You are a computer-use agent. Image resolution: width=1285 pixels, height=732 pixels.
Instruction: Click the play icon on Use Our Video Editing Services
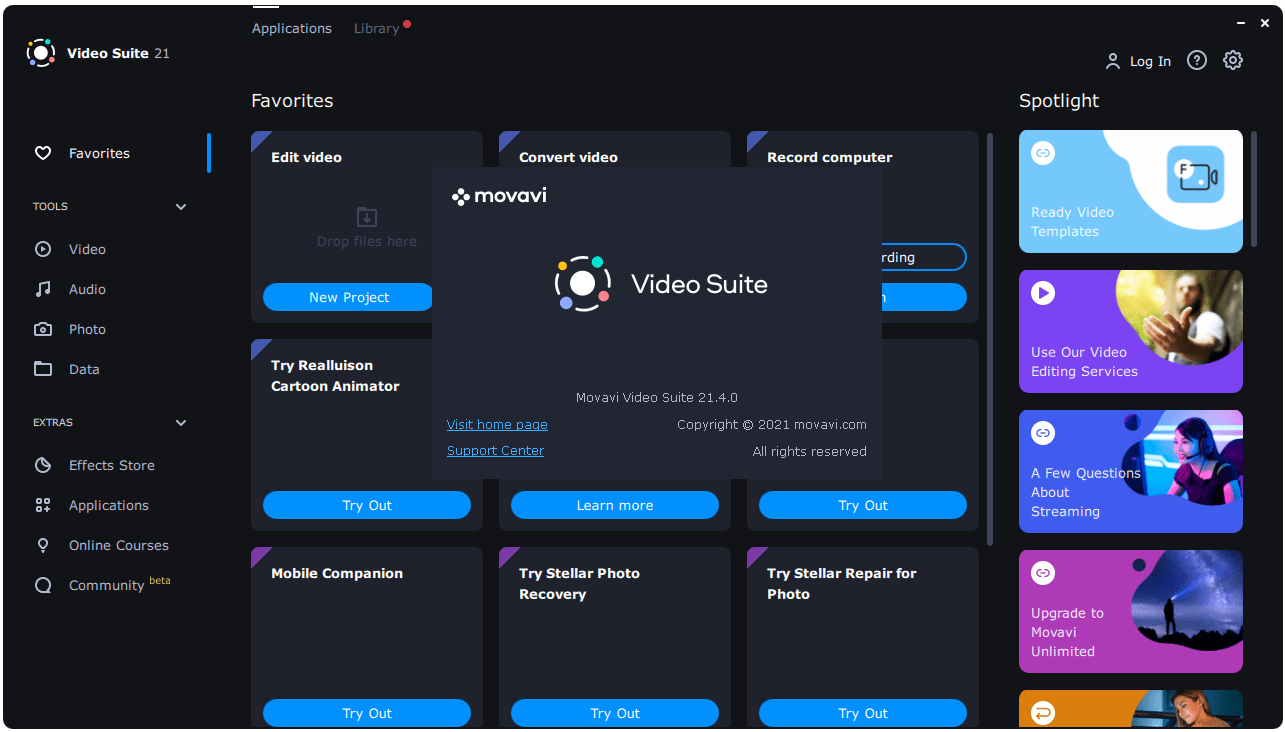tap(1043, 293)
